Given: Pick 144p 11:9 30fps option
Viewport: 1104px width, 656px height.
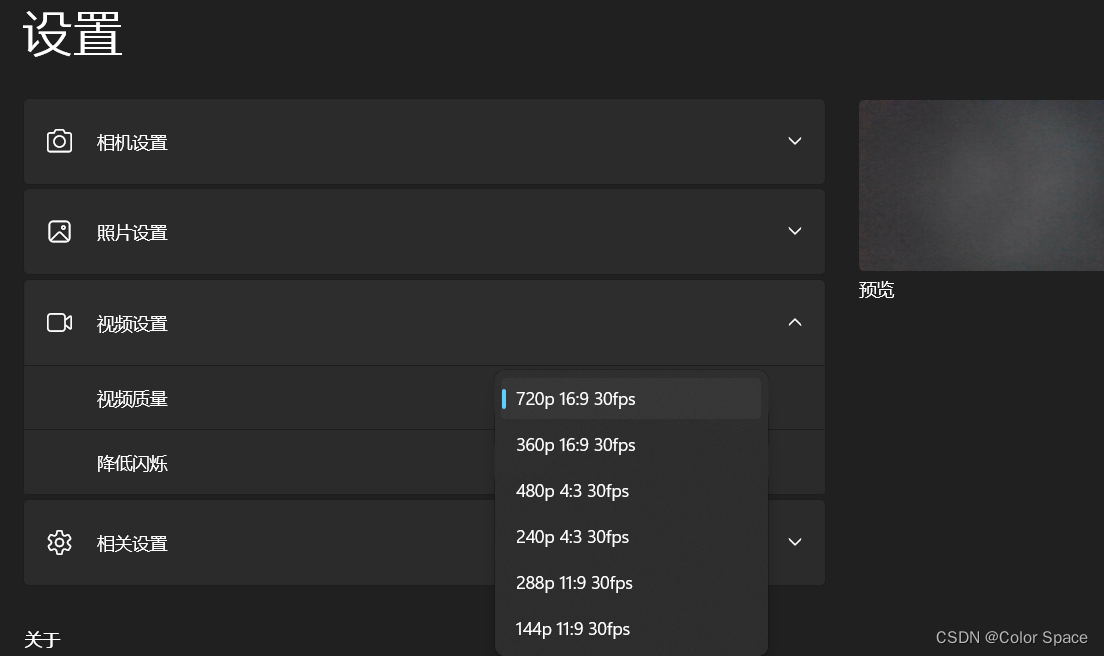Looking at the screenshot, I should [x=631, y=629].
